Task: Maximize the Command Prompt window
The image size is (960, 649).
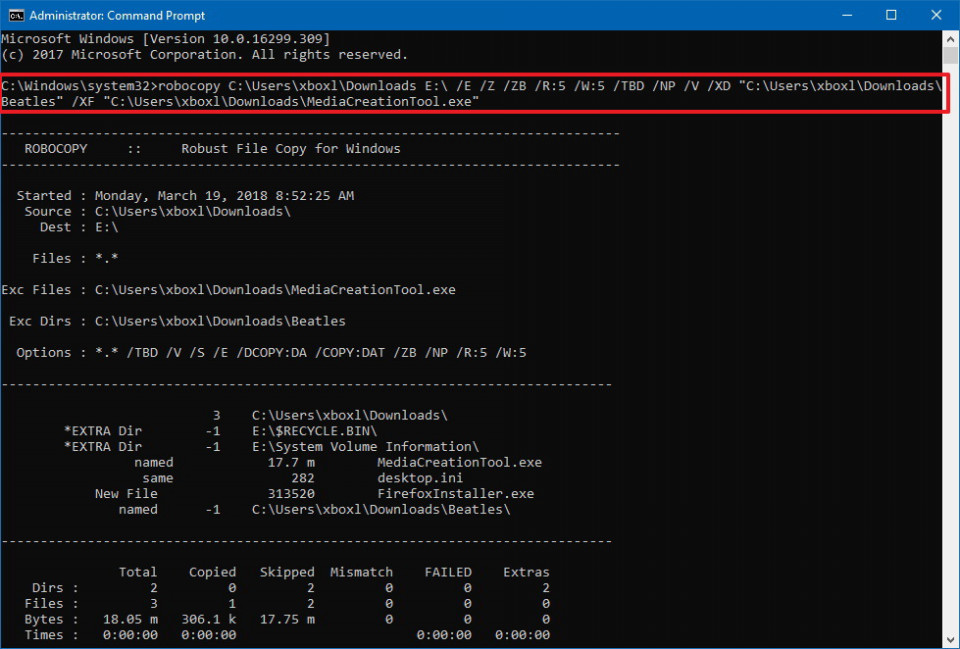Action: pyautogui.click(x=890, y=15)
